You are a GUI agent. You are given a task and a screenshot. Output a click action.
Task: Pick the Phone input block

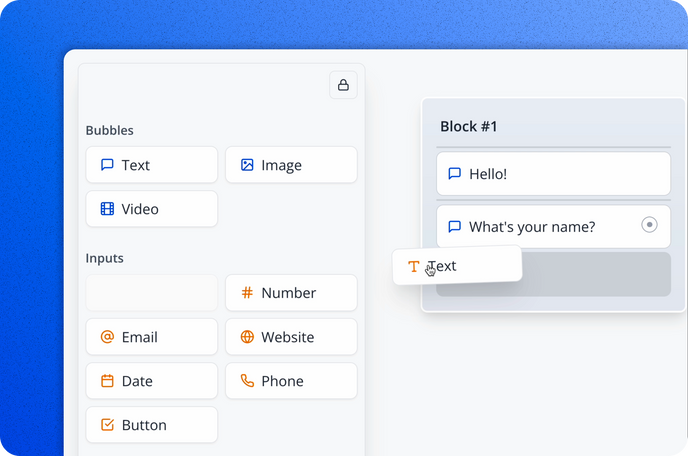(291, 381)
